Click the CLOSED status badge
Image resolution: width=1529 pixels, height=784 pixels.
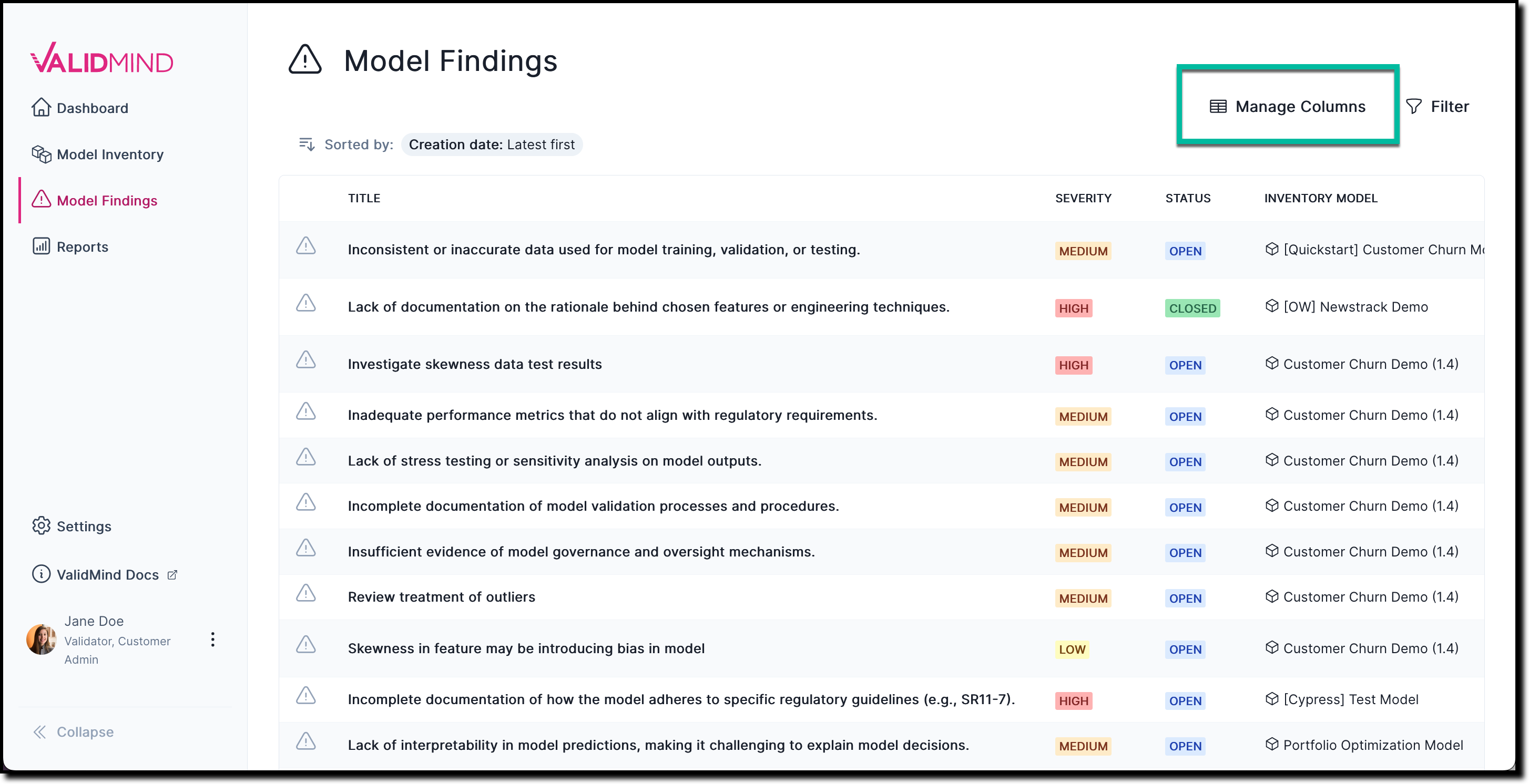pos(1192,308)
